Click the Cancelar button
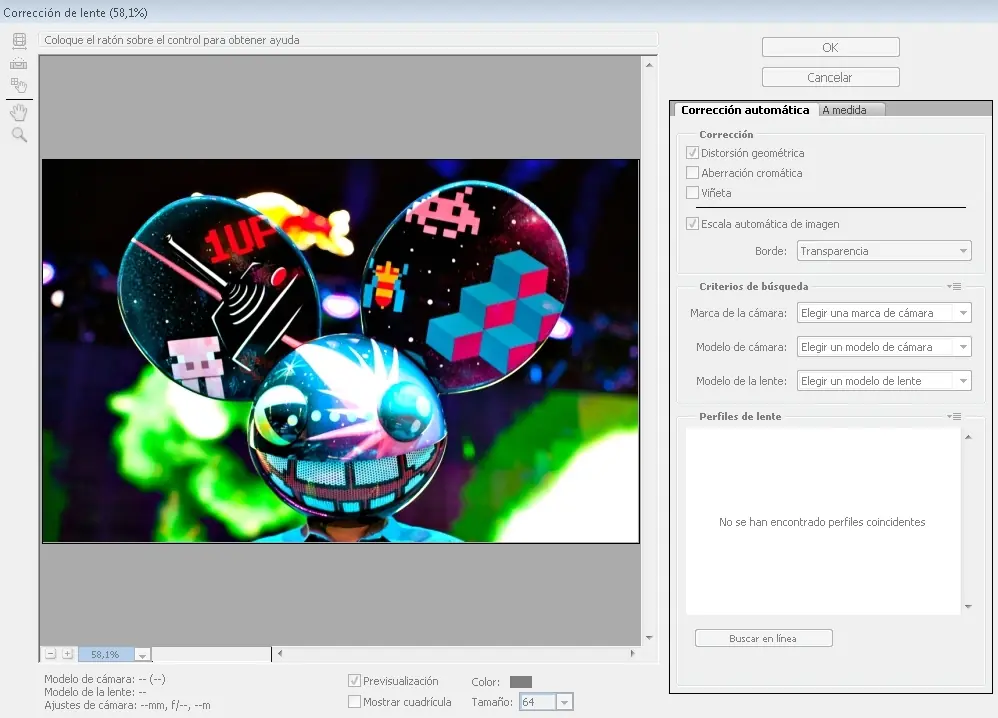This screenshot has height=718, width=998. click(x=830, y=77)
